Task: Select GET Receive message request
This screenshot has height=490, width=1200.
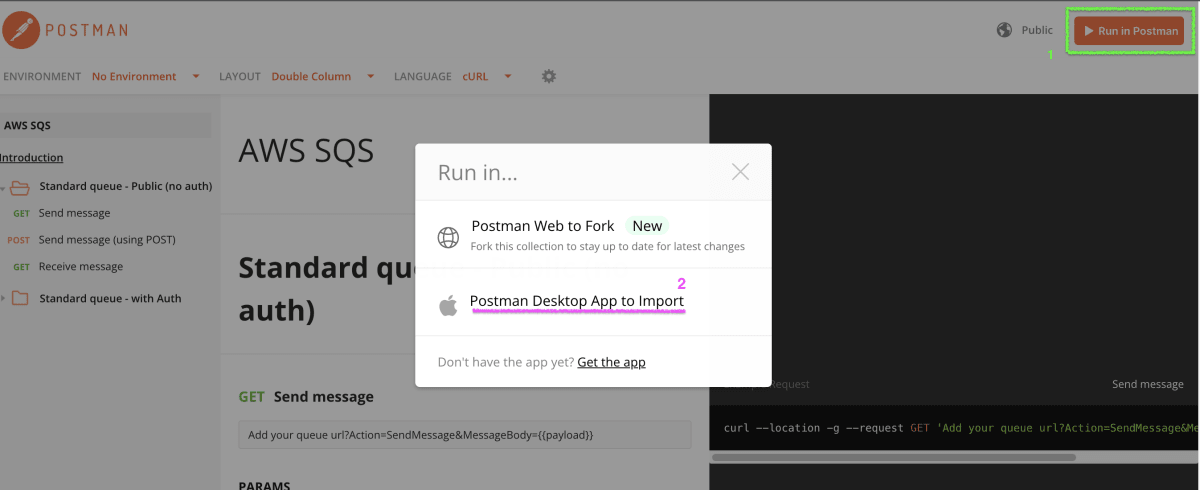Action: pos(81,267)
